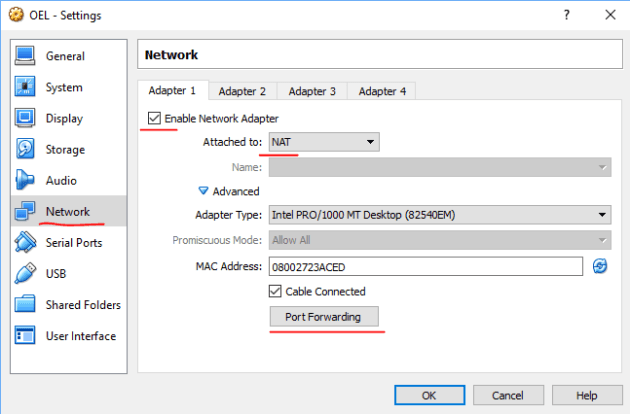Switch to the Adapter 2 tab
This screenshot has height=414, width=630.
click(242, 91)
